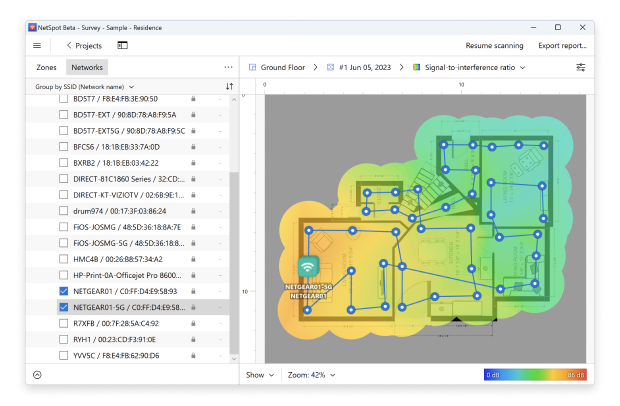Screen dimensions: 620x406
Task: Toggle the sidebar panel layout icon
Action: pyautogui.click(x=123, y=45)
